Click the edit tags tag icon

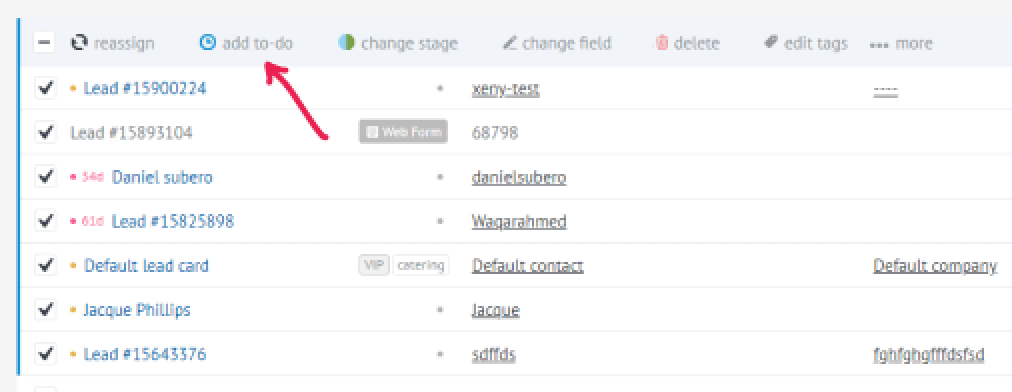pos(770,43)
